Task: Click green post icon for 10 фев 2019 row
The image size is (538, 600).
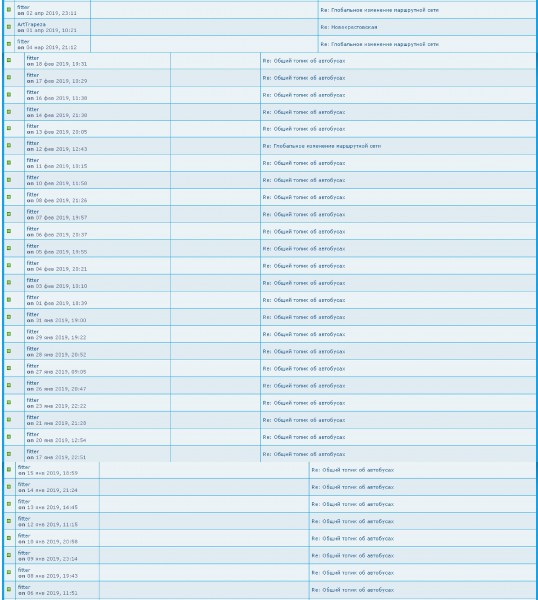Action: pyautogui.click(x=9, y=180)
